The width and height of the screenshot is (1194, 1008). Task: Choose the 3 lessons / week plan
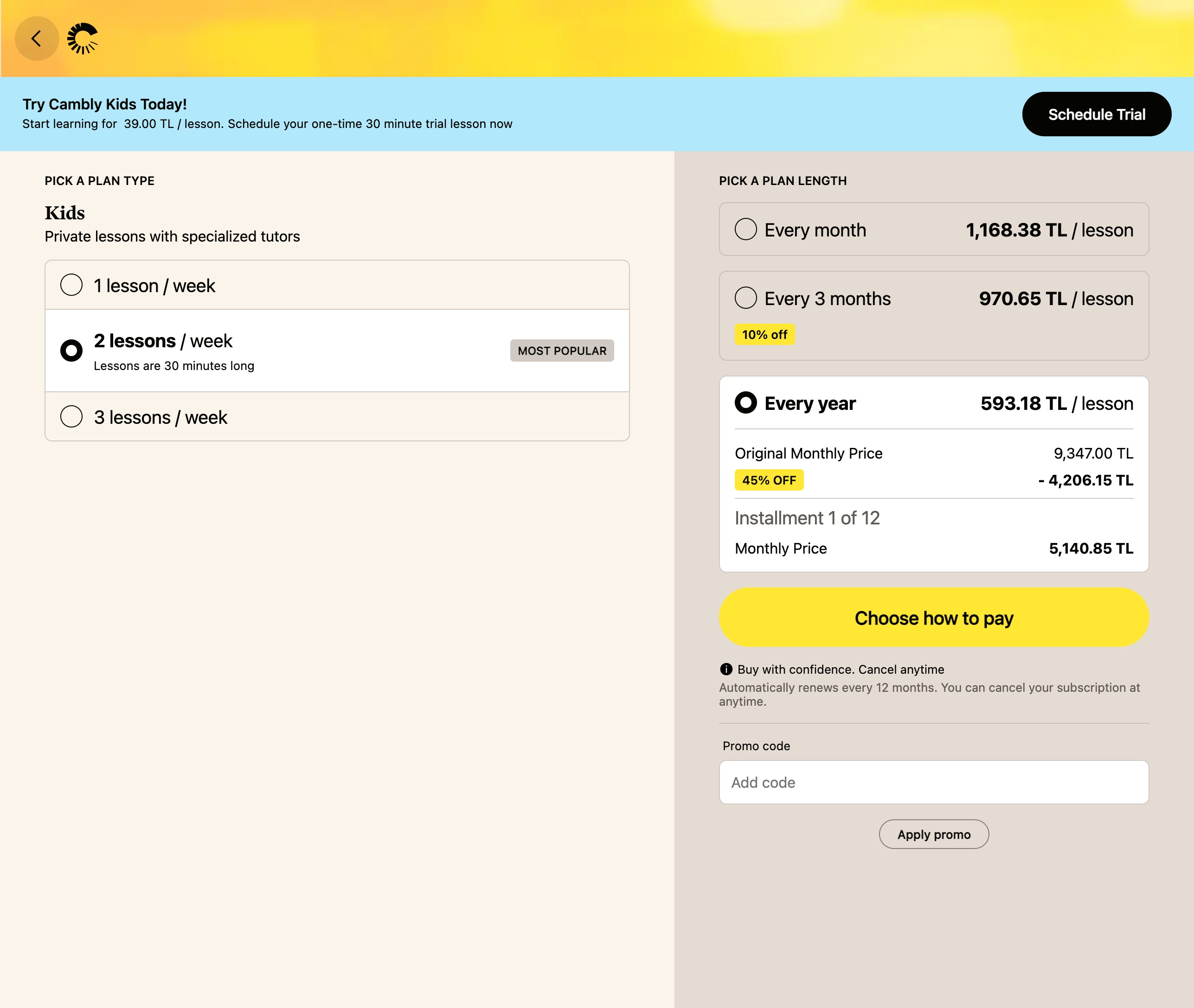tap(71, 416)
